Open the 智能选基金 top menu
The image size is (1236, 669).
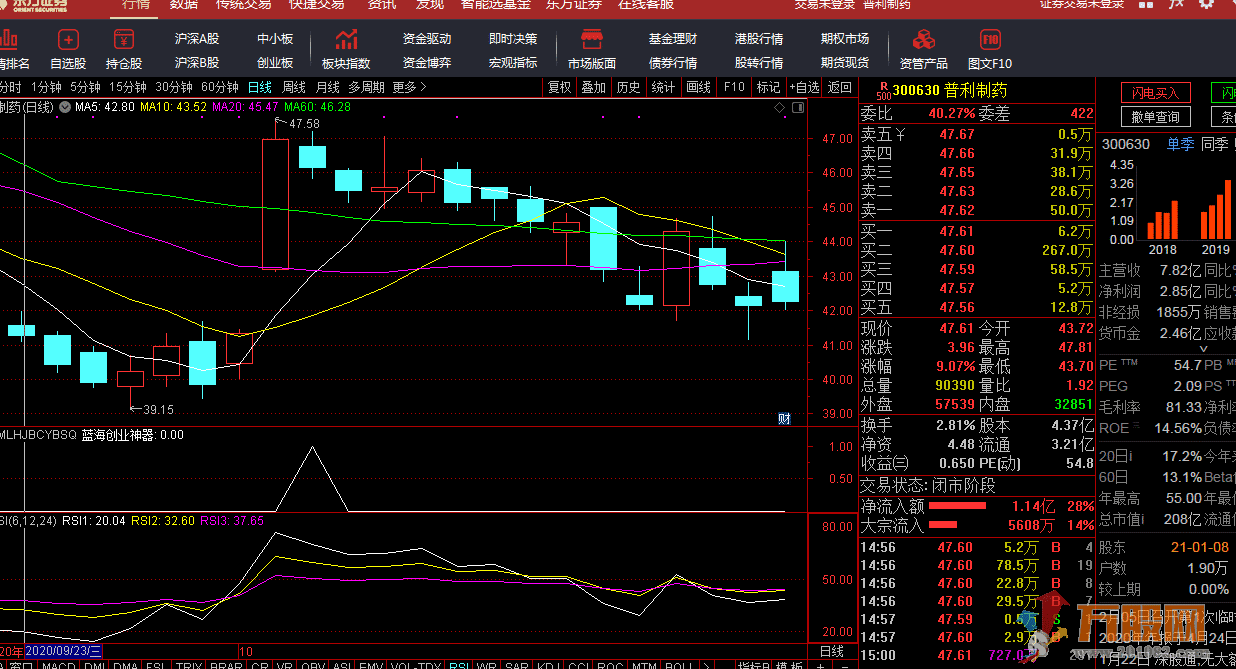(496, 4)
